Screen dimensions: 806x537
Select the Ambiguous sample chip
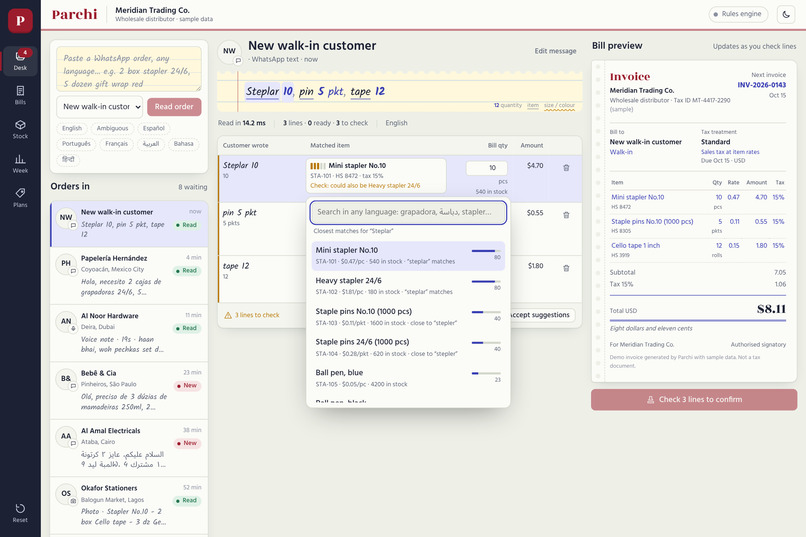click(112, 128)
